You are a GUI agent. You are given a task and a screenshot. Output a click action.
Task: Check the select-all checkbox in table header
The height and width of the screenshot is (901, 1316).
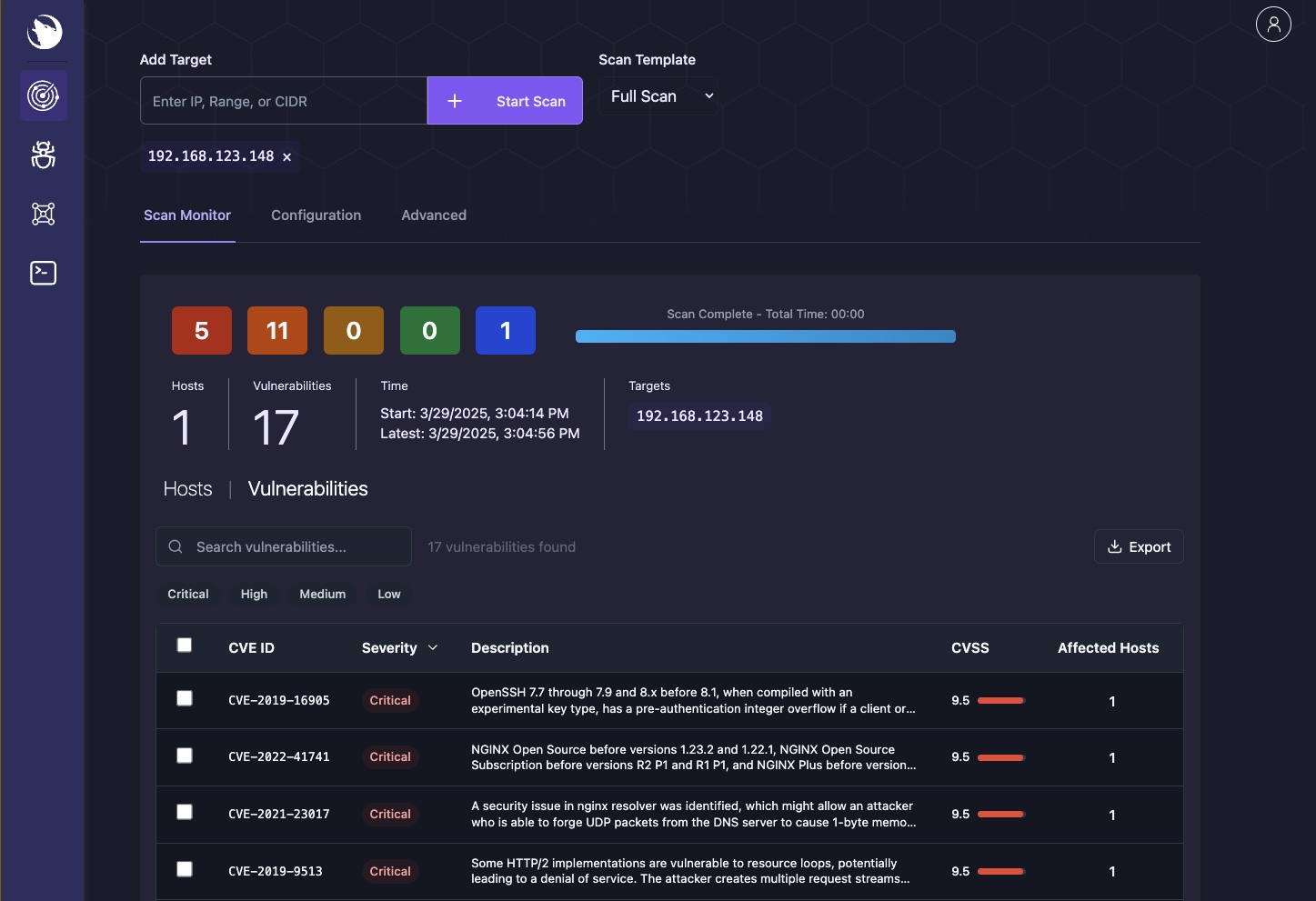tap(185, 645)
